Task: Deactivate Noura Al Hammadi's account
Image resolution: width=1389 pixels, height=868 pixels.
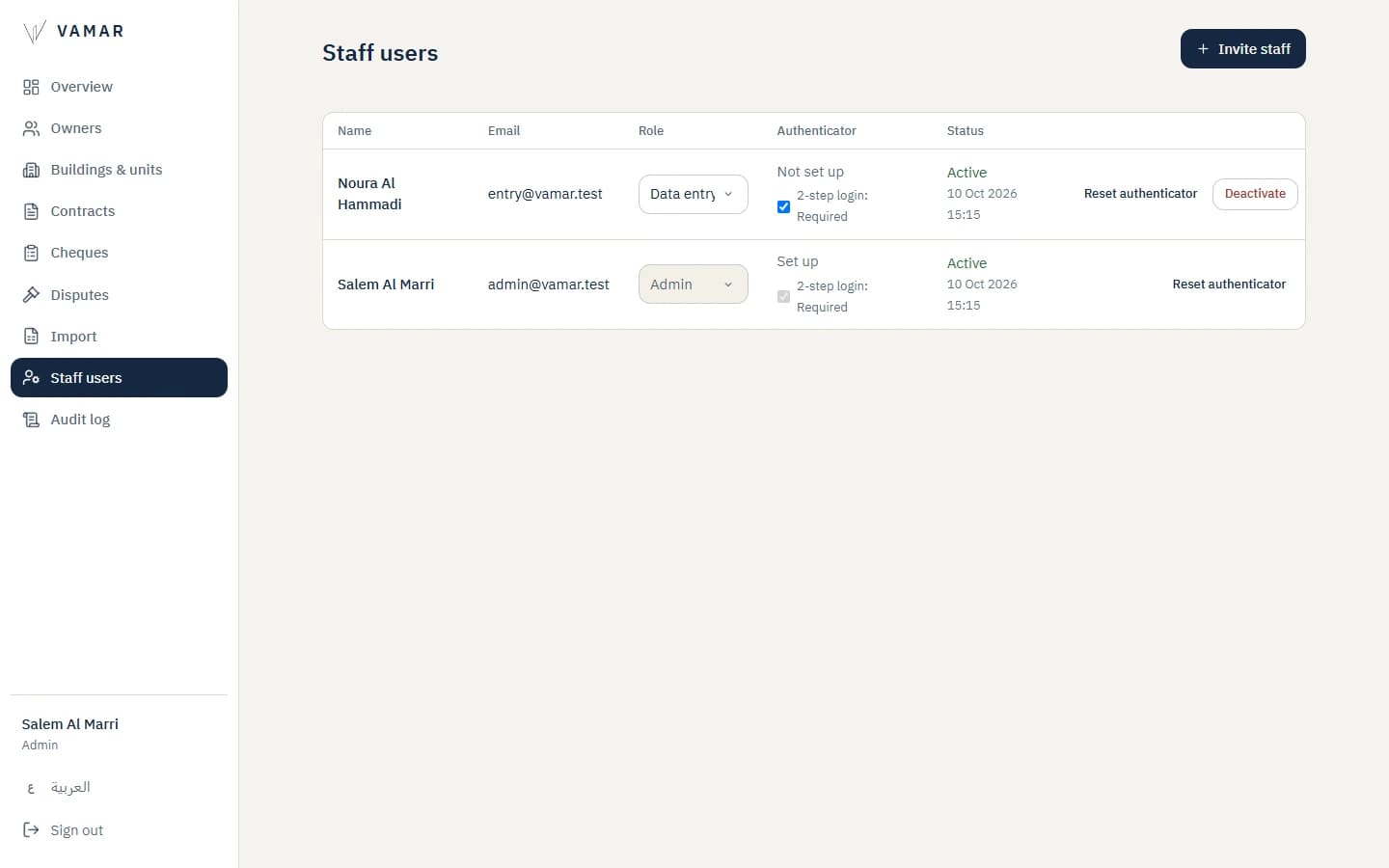Action: [x=1255, y=194]
